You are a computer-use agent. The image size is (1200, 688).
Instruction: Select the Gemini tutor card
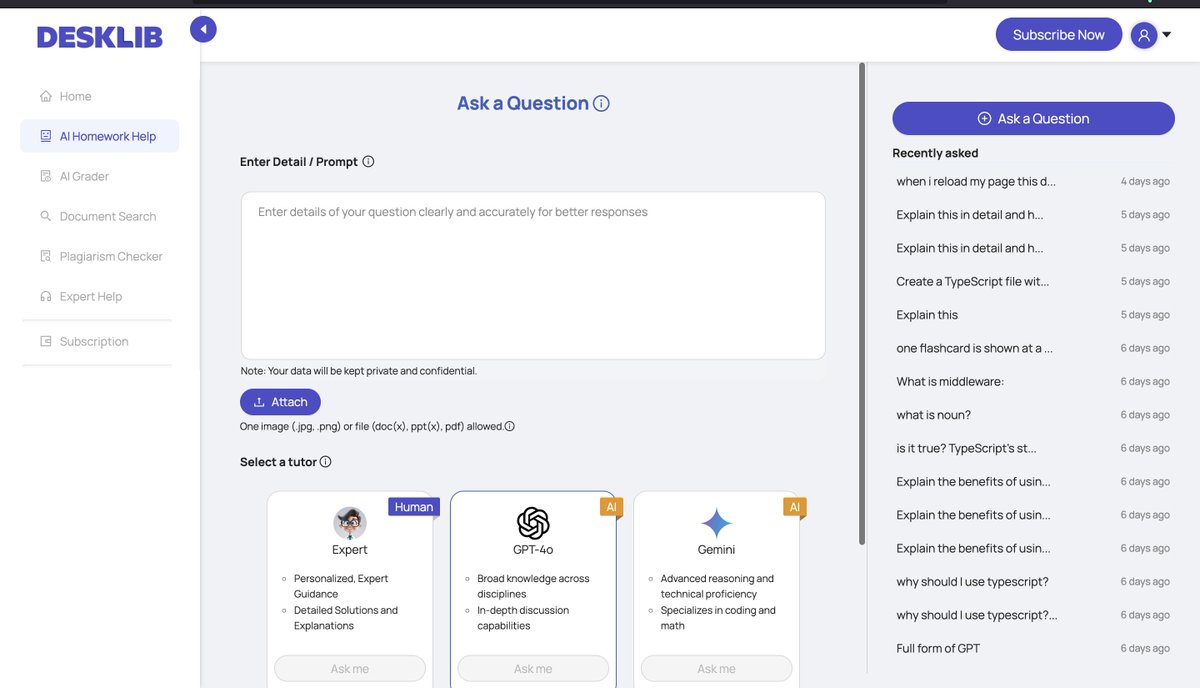click(x=716, y=589)
